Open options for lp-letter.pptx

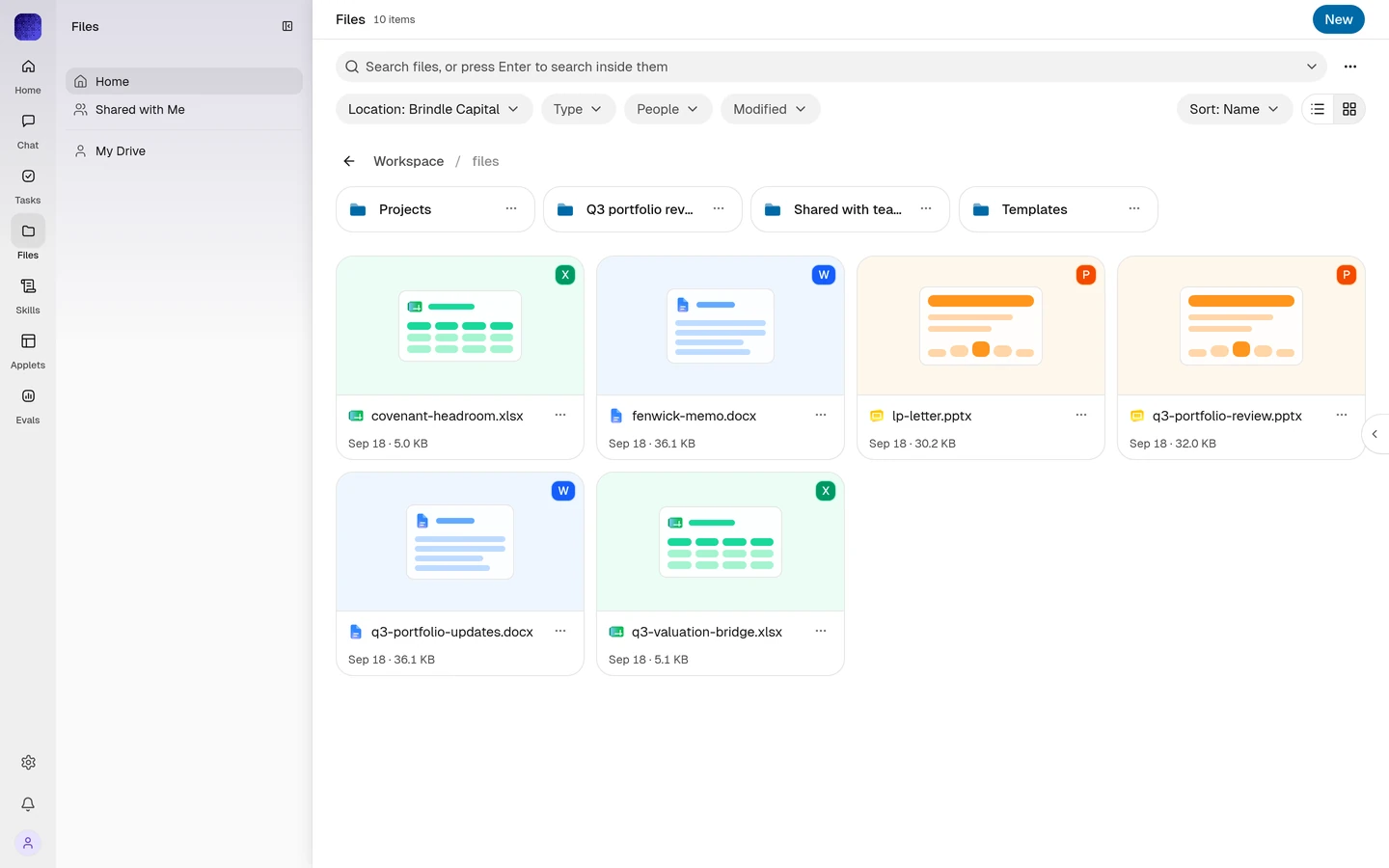tap(1081, 416)
